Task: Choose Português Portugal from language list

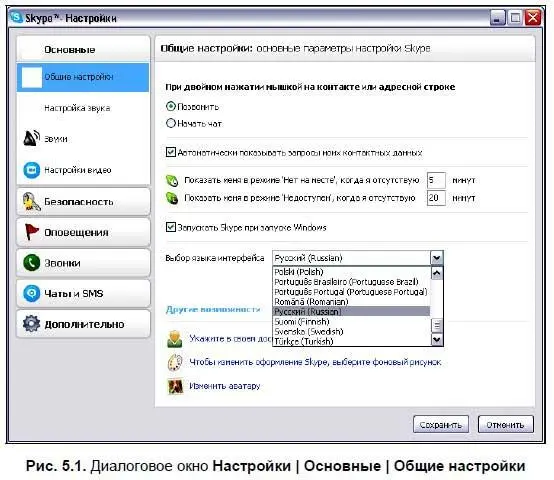Action: click(x=352, y=291)
